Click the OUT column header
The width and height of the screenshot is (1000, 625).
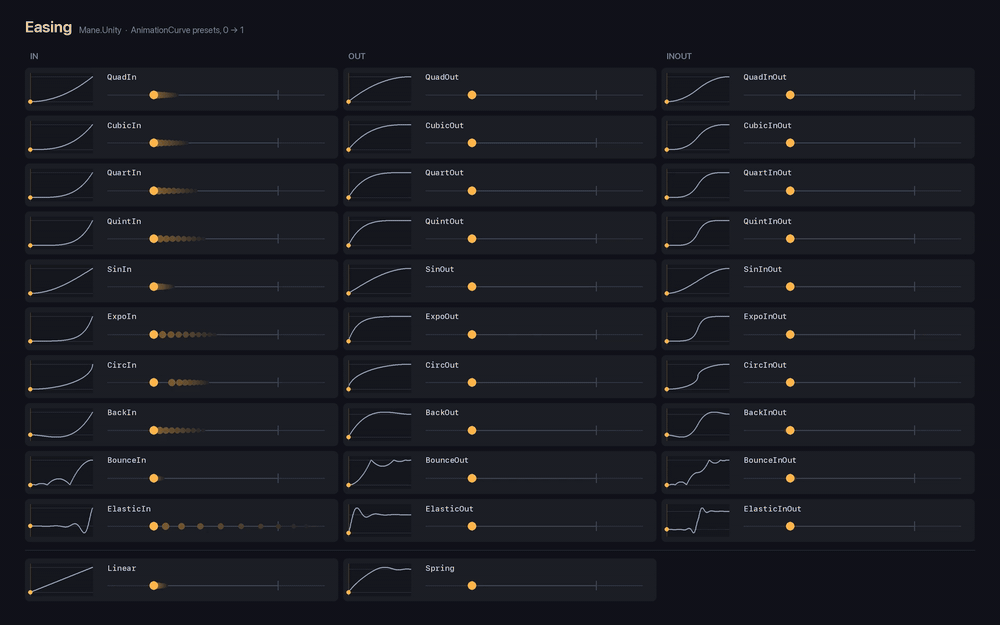[357, 56]
